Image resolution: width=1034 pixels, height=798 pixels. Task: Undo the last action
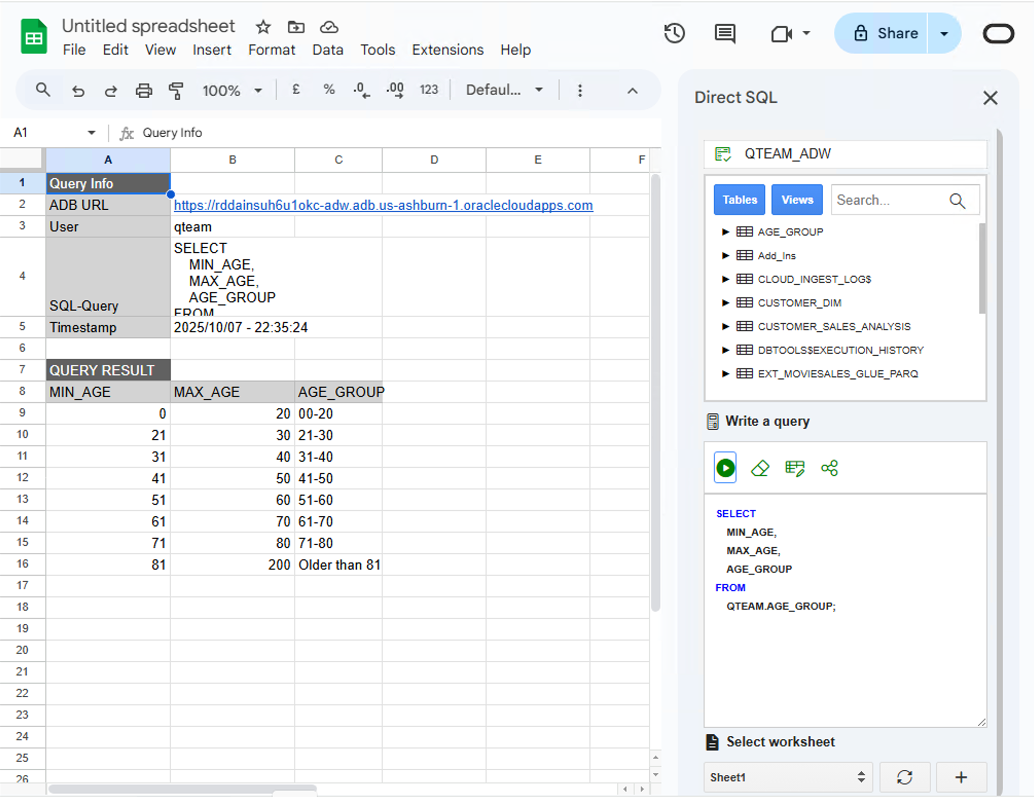[x=77, y=90]
